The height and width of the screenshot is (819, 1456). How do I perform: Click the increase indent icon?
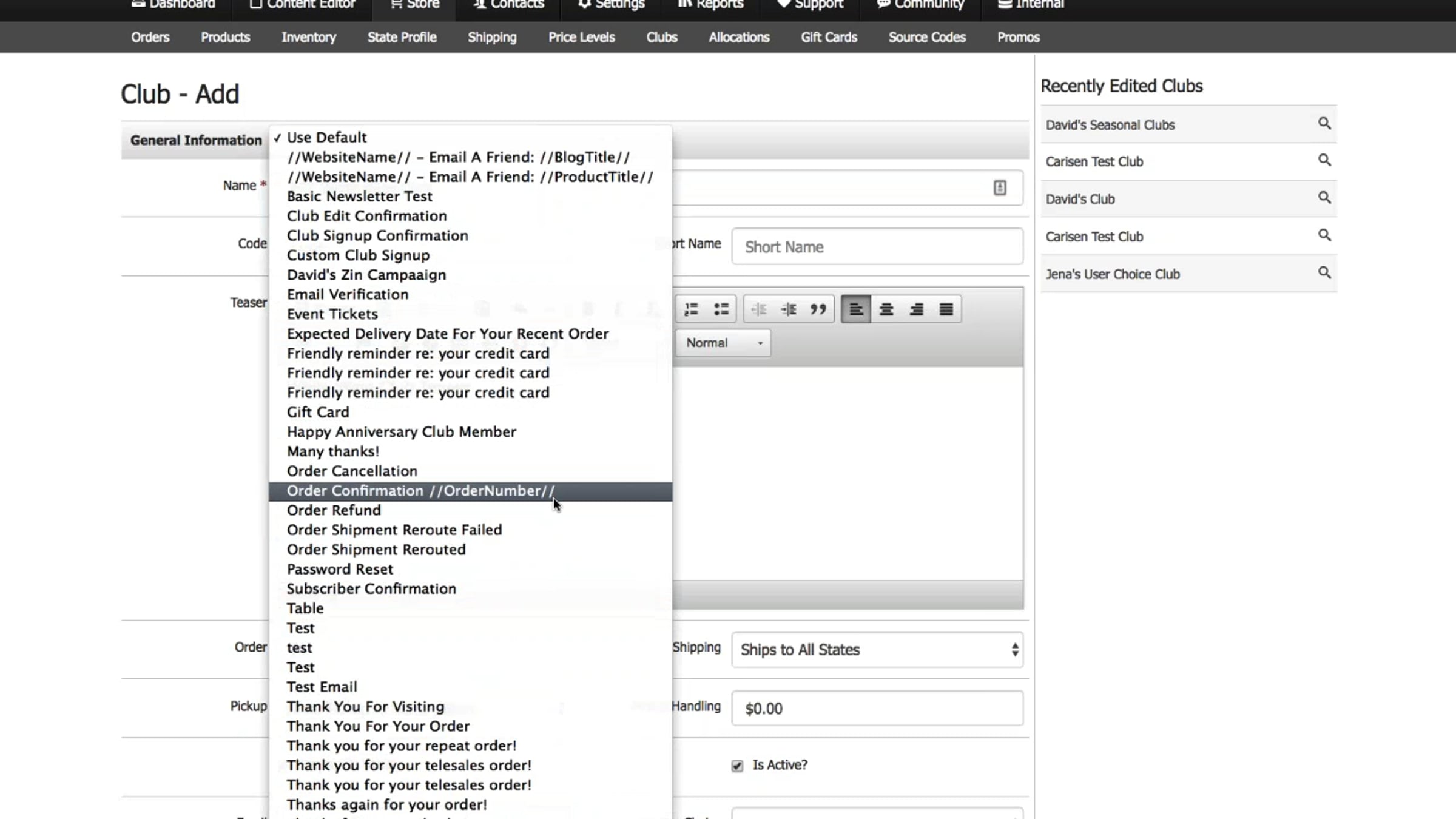(x=788, y=309)
